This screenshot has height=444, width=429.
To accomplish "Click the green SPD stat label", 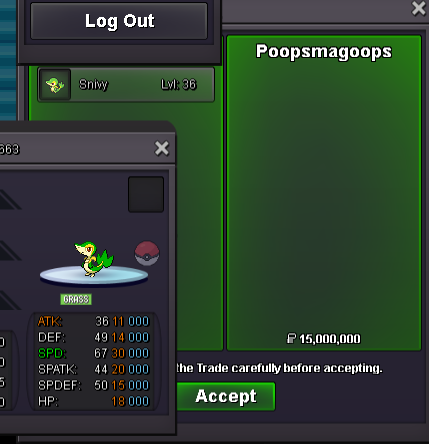I will point(52,353).
